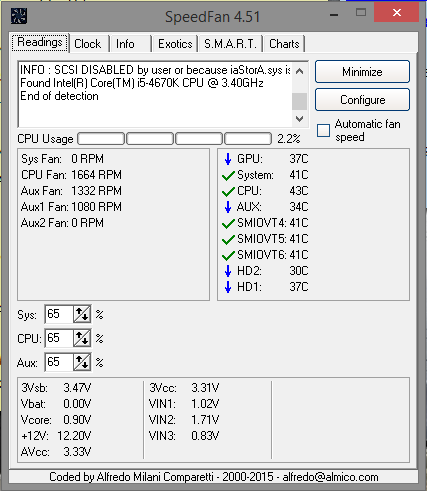The height and width of the screenshot is (491, 427).
Task: Click the CPU speed spinner arrows
Action: pyautogui.click(x=82, y=338)
